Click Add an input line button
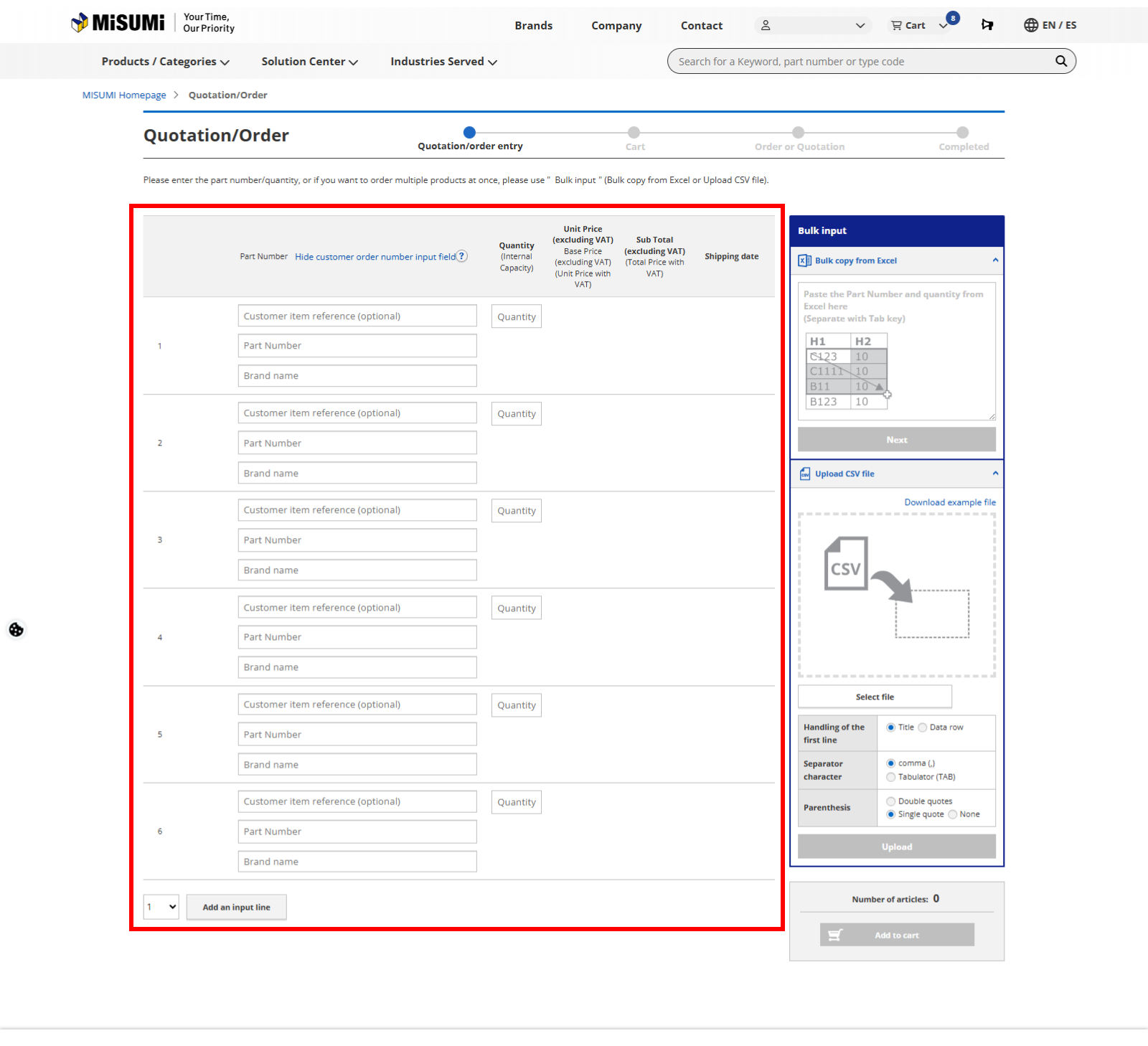Screen dimensions: 1148x1046 [x=236, y=907]
